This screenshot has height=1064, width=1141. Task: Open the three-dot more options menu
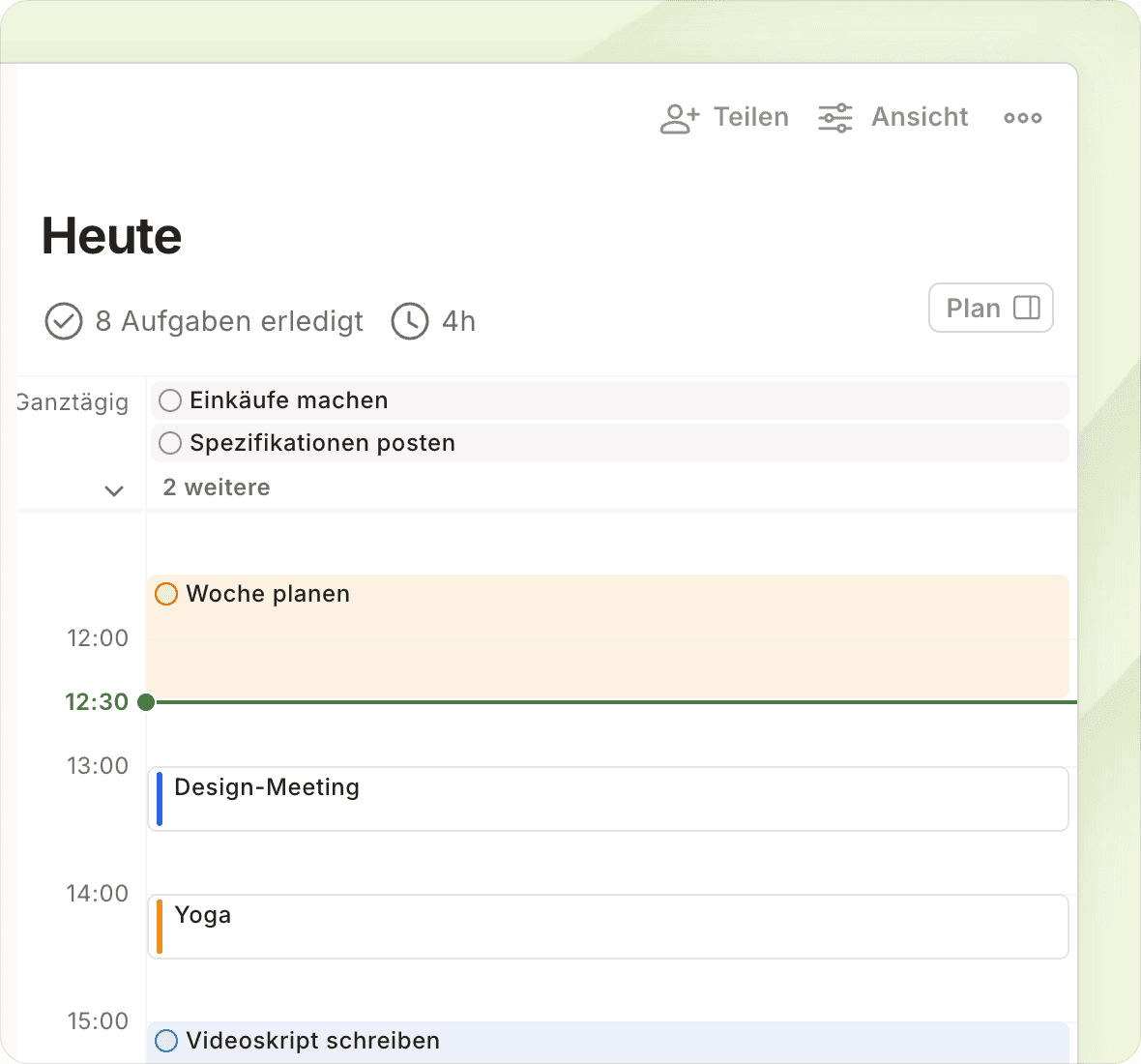pos(1022,118)
